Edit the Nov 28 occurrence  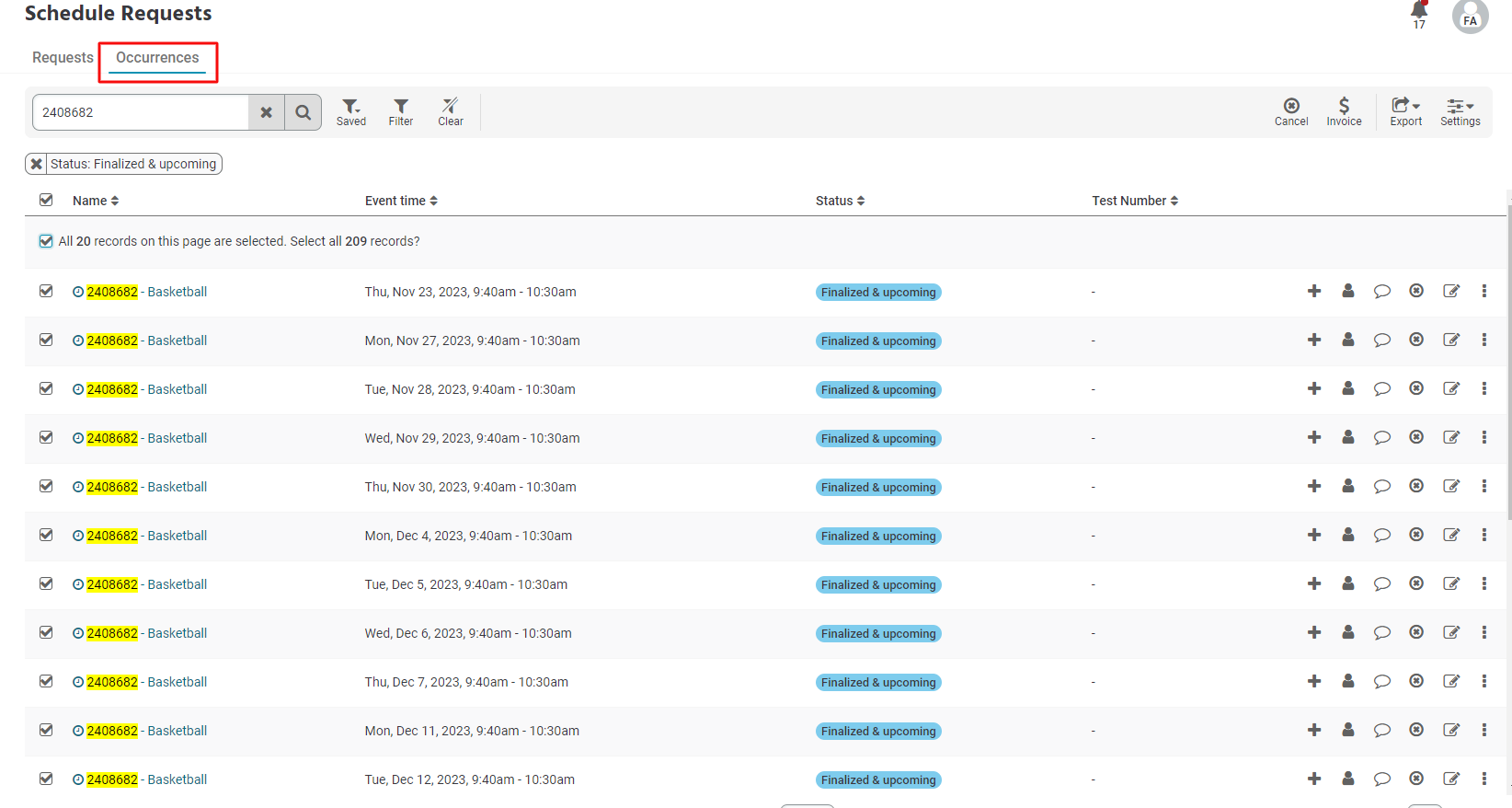click(x=1451, y=389)
